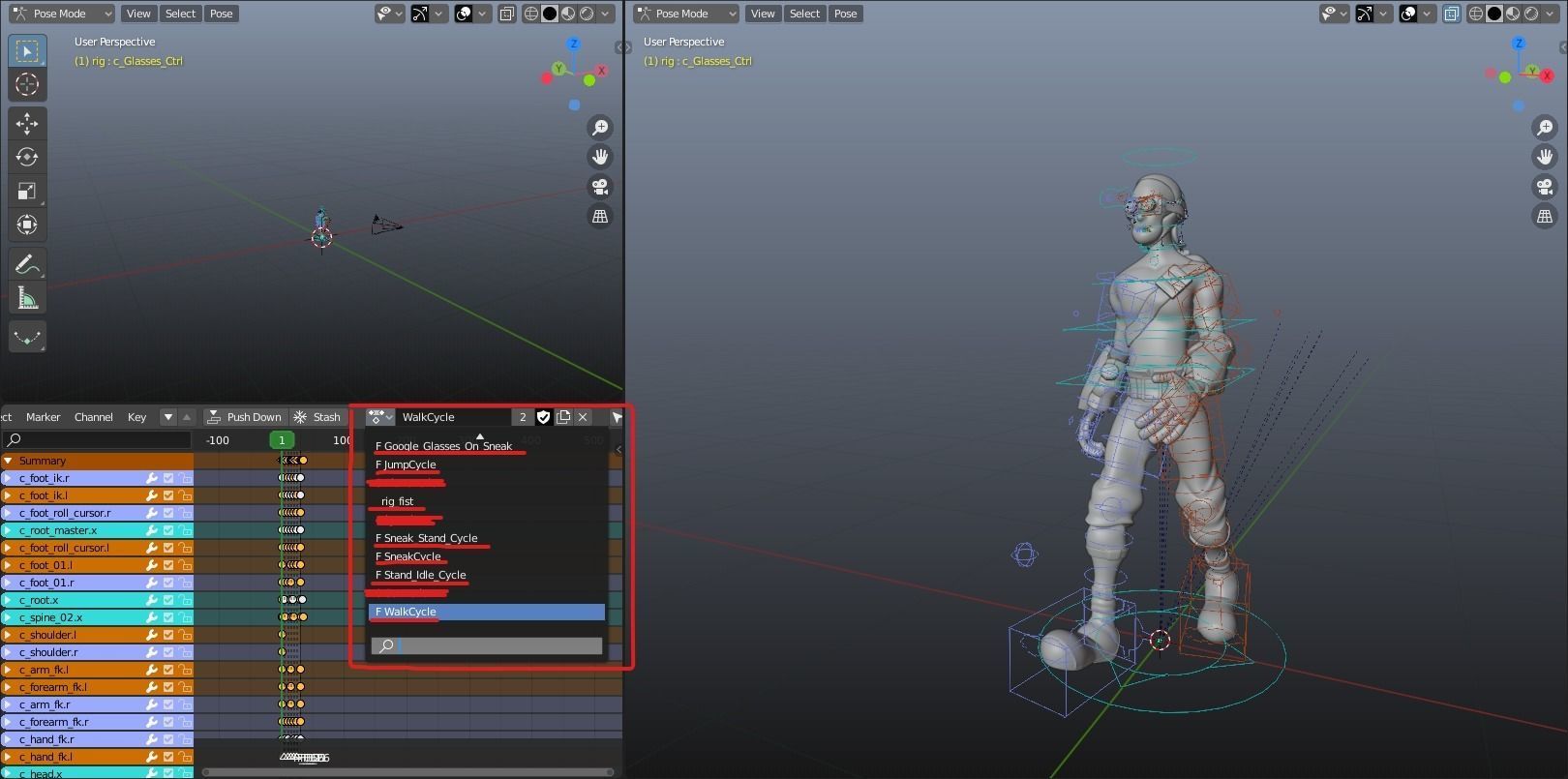Select the Select Box tool in left toolbar

[x=27, y=51]
